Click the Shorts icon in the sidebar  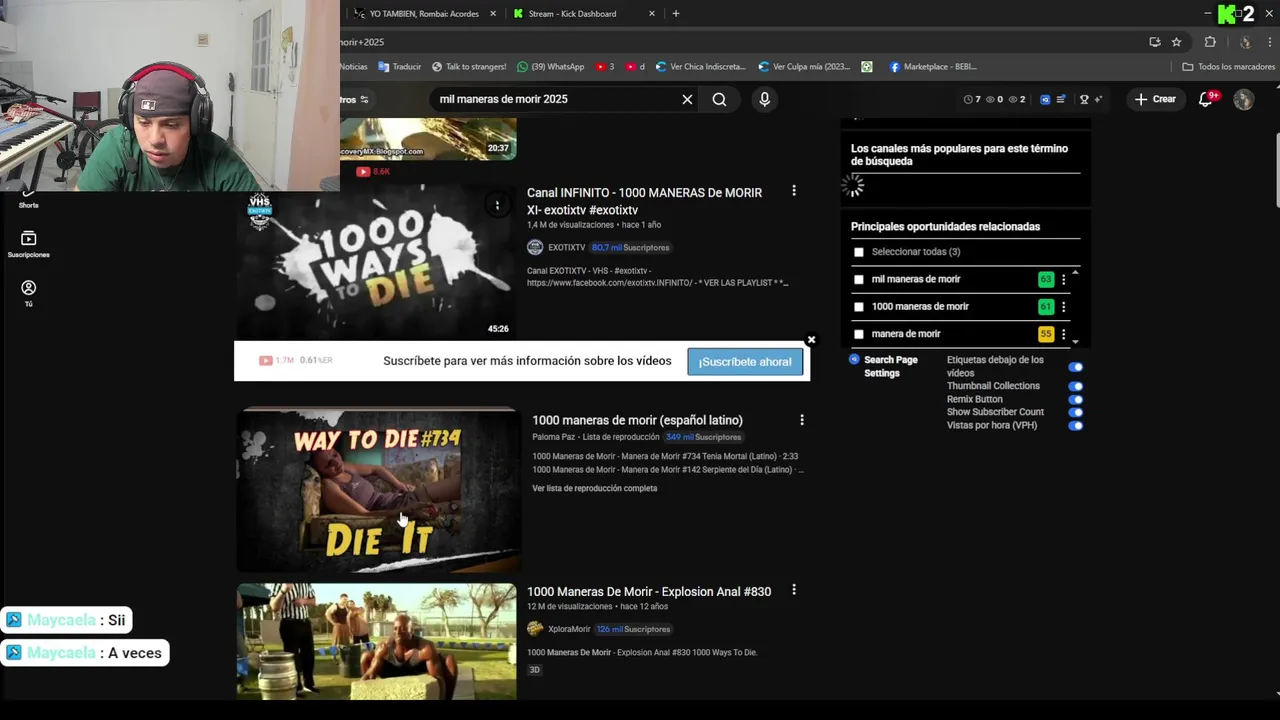(28, 197)
